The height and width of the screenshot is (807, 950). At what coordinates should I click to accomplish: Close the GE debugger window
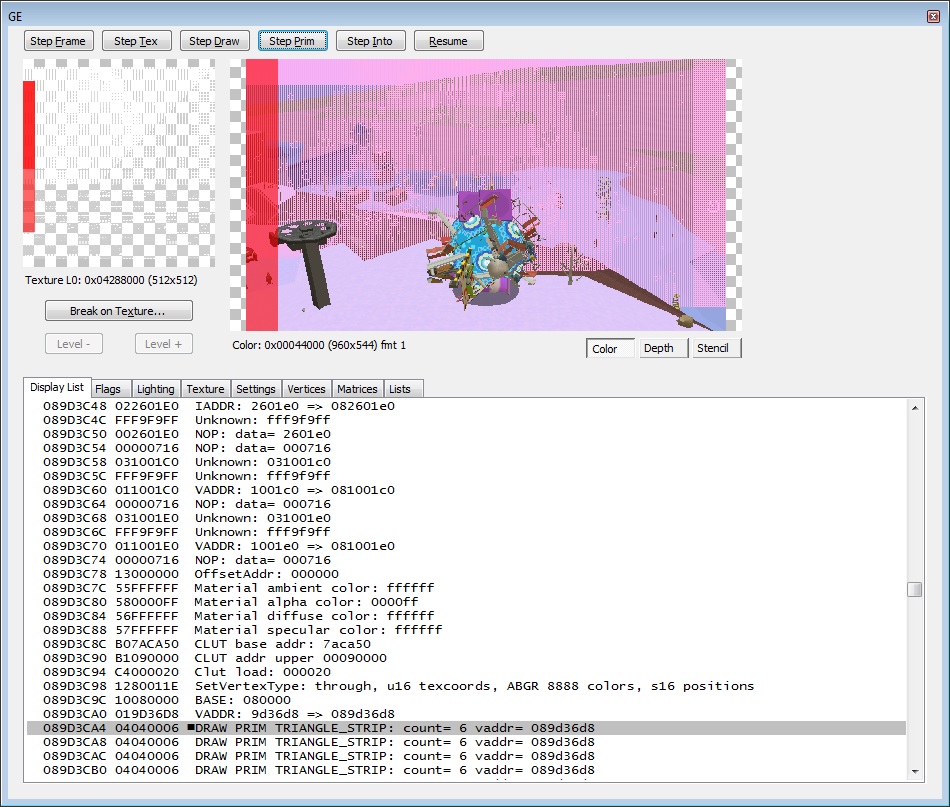pos(933,15)
